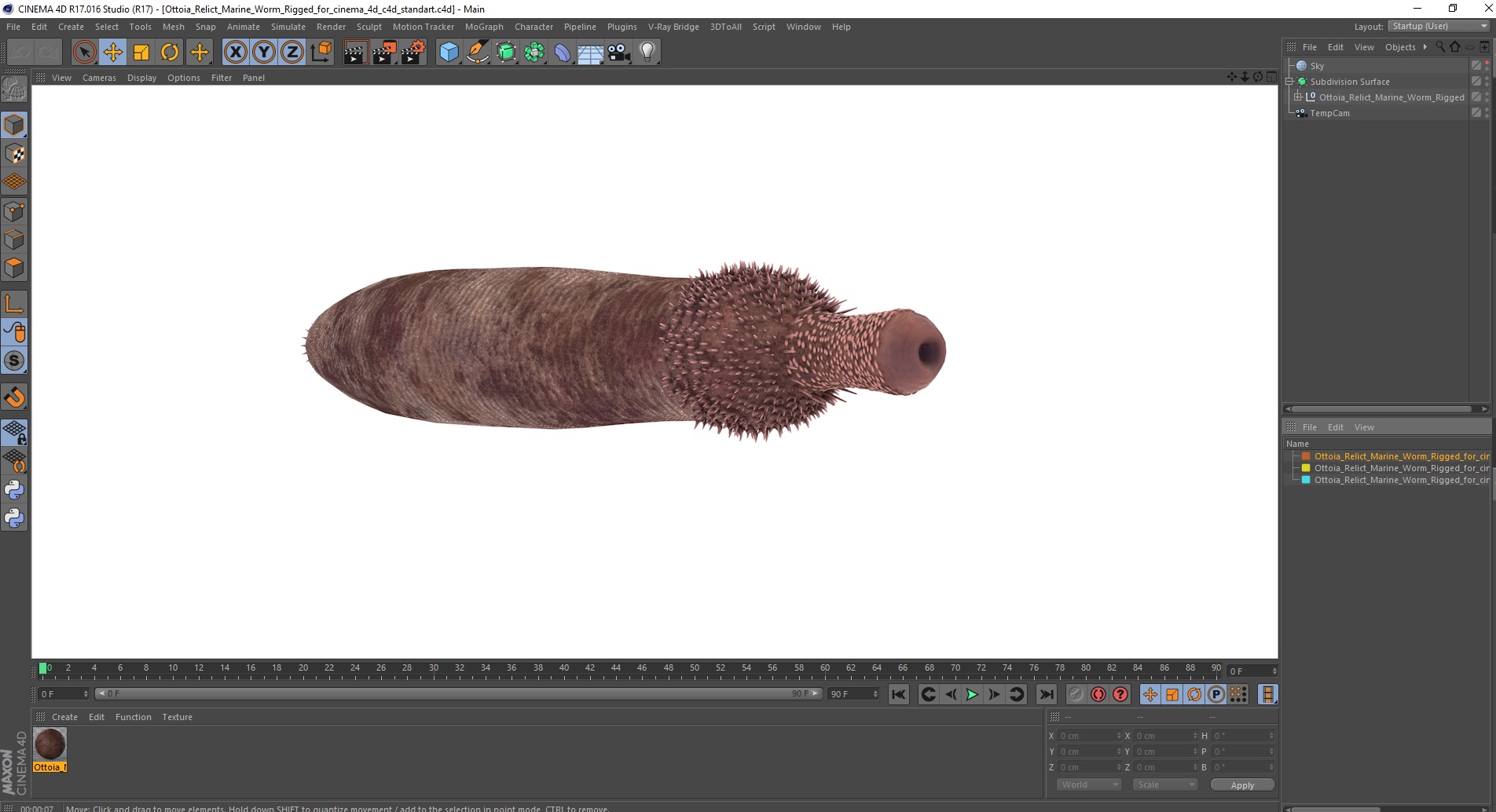The height and width of the screenshot is (812, 1496).
Task: Toggle position keyframe recording
Action: tap(1150, 694)
